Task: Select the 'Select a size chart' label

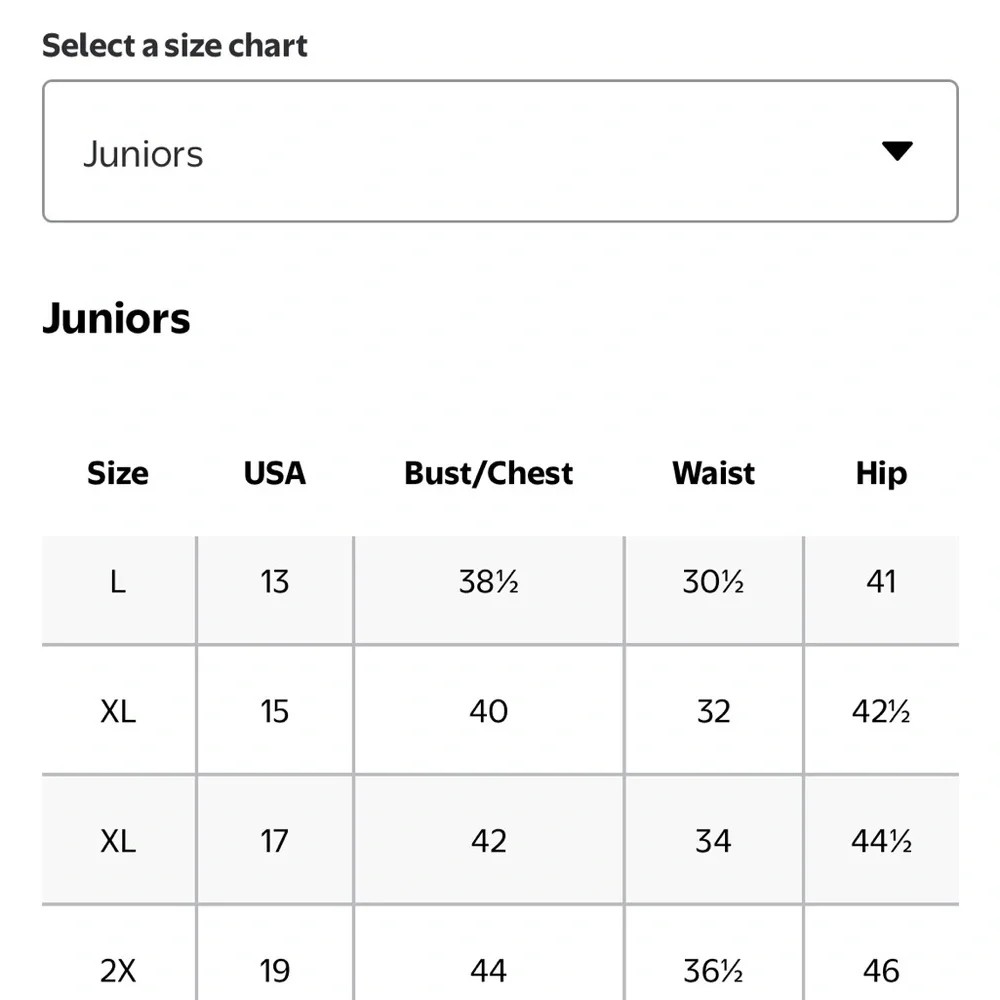Action: coord(175,46)
